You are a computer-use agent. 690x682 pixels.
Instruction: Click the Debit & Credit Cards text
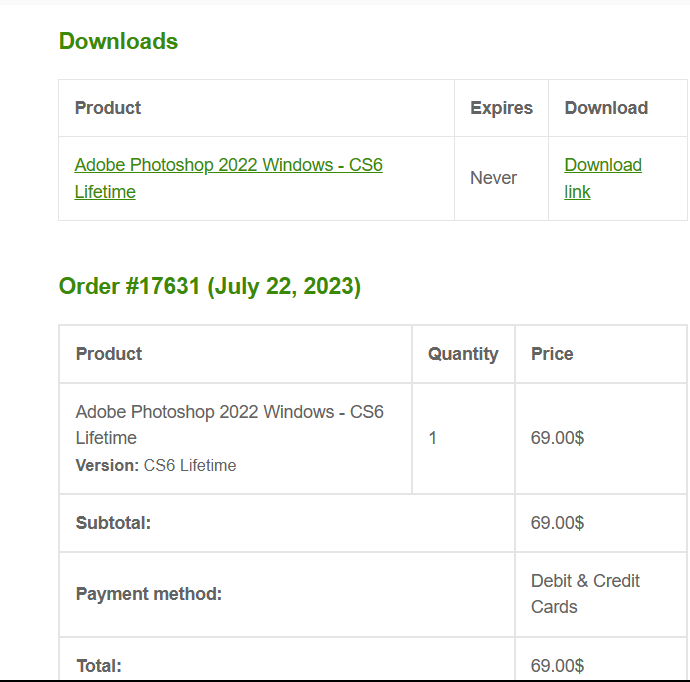pyautogui.click(x=585, y=594)
